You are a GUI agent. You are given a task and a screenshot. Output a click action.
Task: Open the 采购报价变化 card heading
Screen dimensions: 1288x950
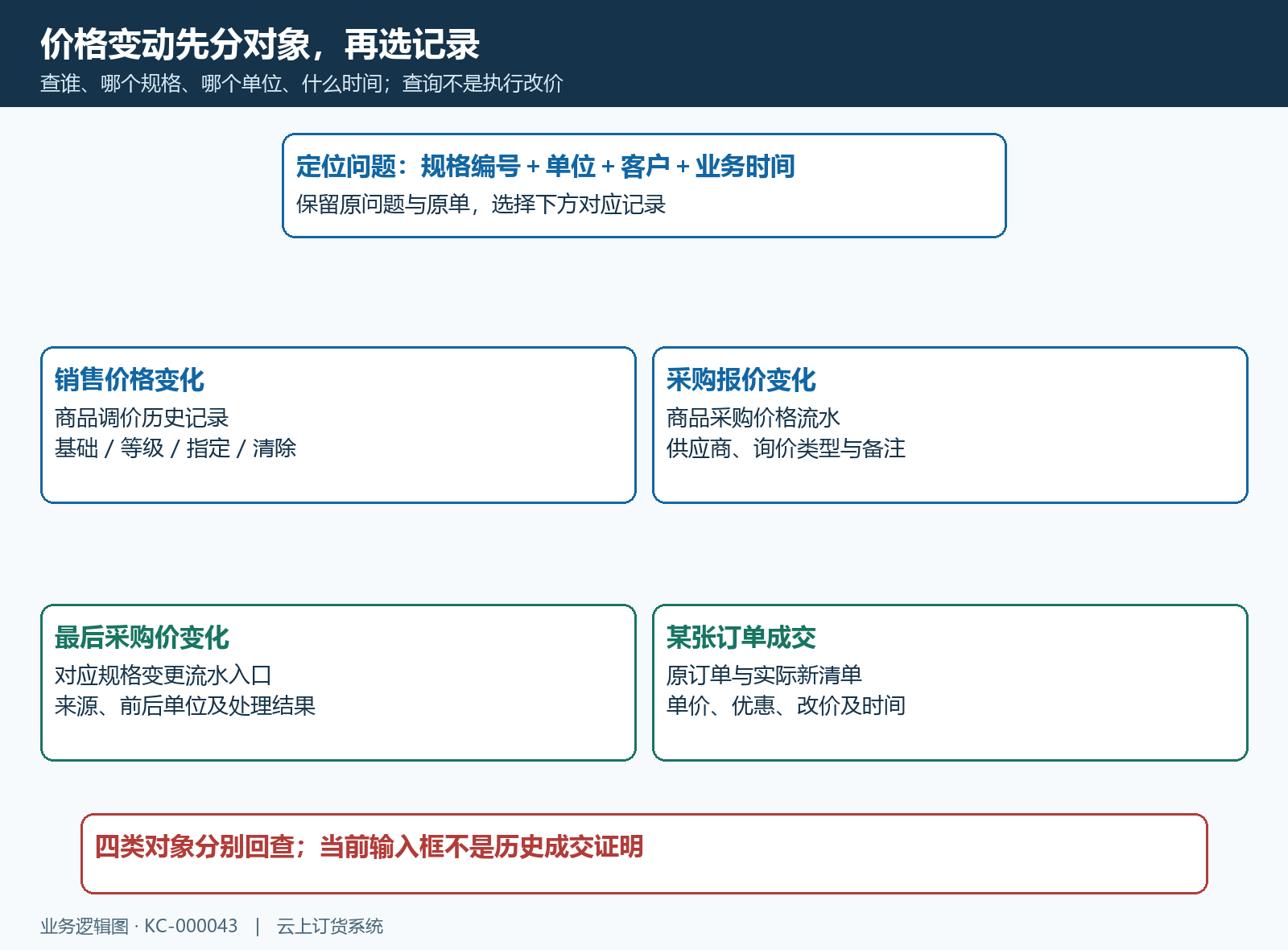pyautogui.click(x=741, y=380)
